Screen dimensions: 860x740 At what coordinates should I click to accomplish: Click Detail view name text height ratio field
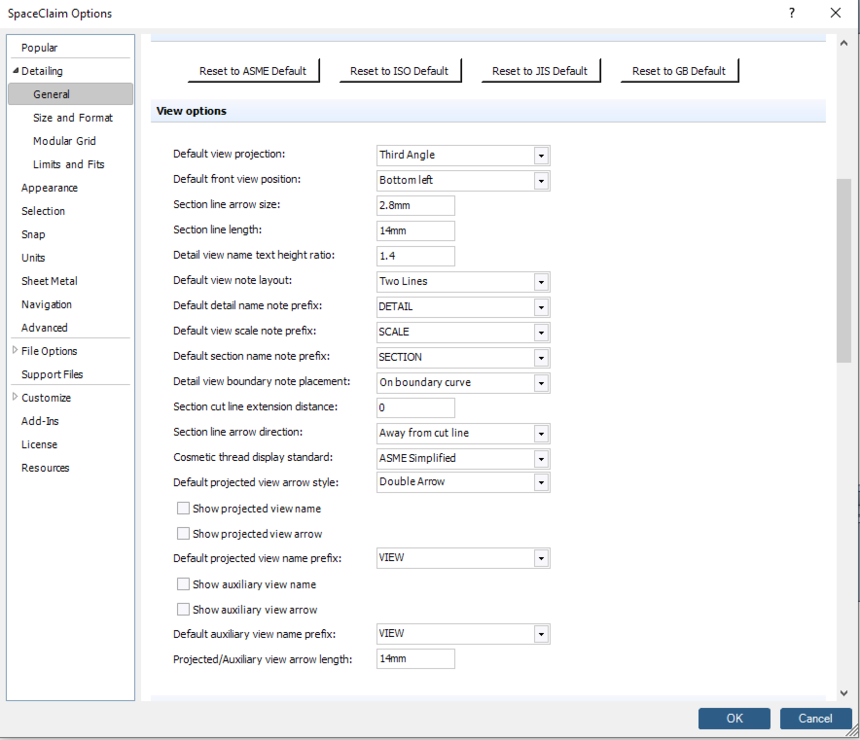pyautogui.click(x=415, y=256)
